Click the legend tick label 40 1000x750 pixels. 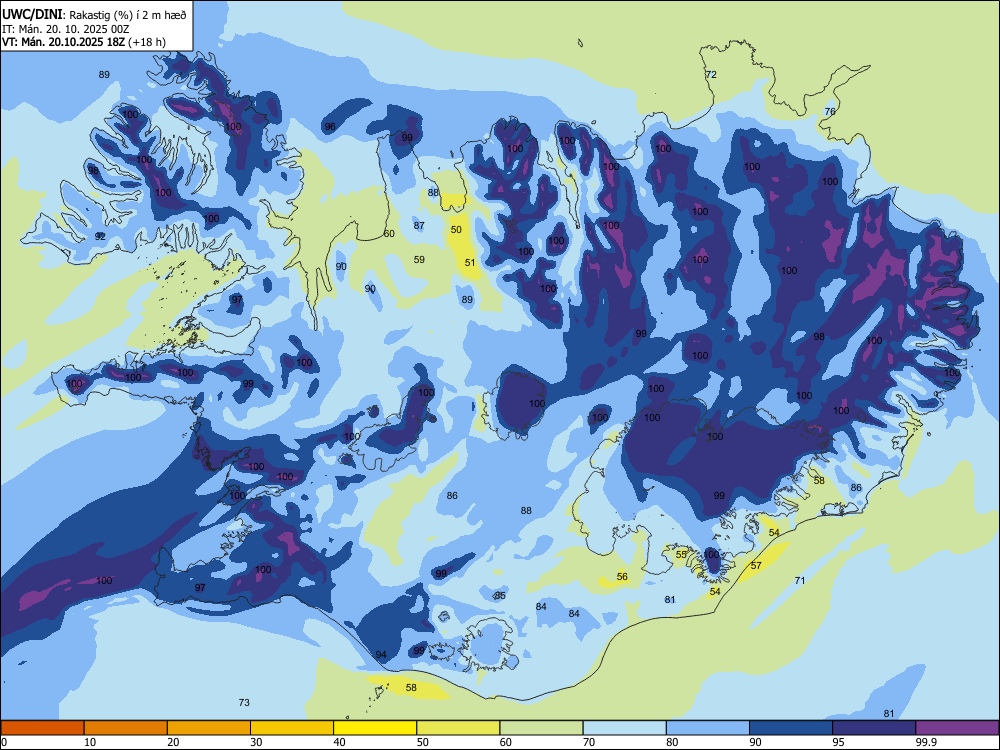pos(340,742)
